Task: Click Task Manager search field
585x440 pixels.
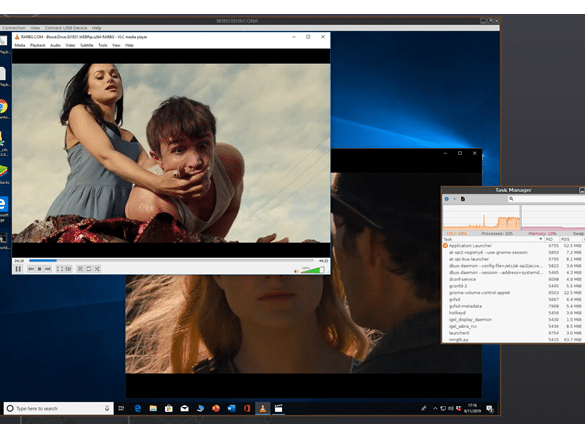Action: pos(546,199)
